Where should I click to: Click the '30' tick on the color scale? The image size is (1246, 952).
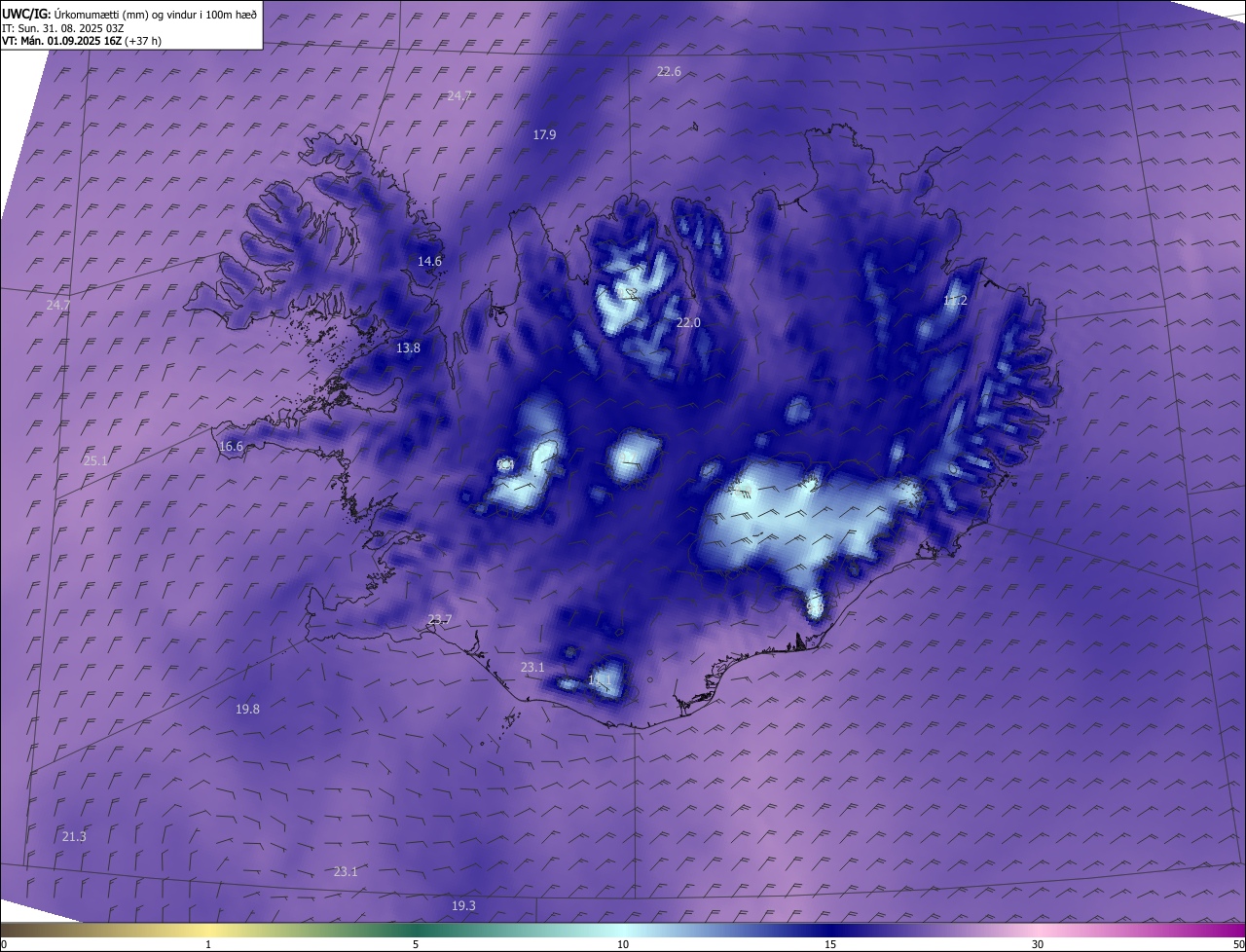pyautogui.click(x=1038, y=944)
